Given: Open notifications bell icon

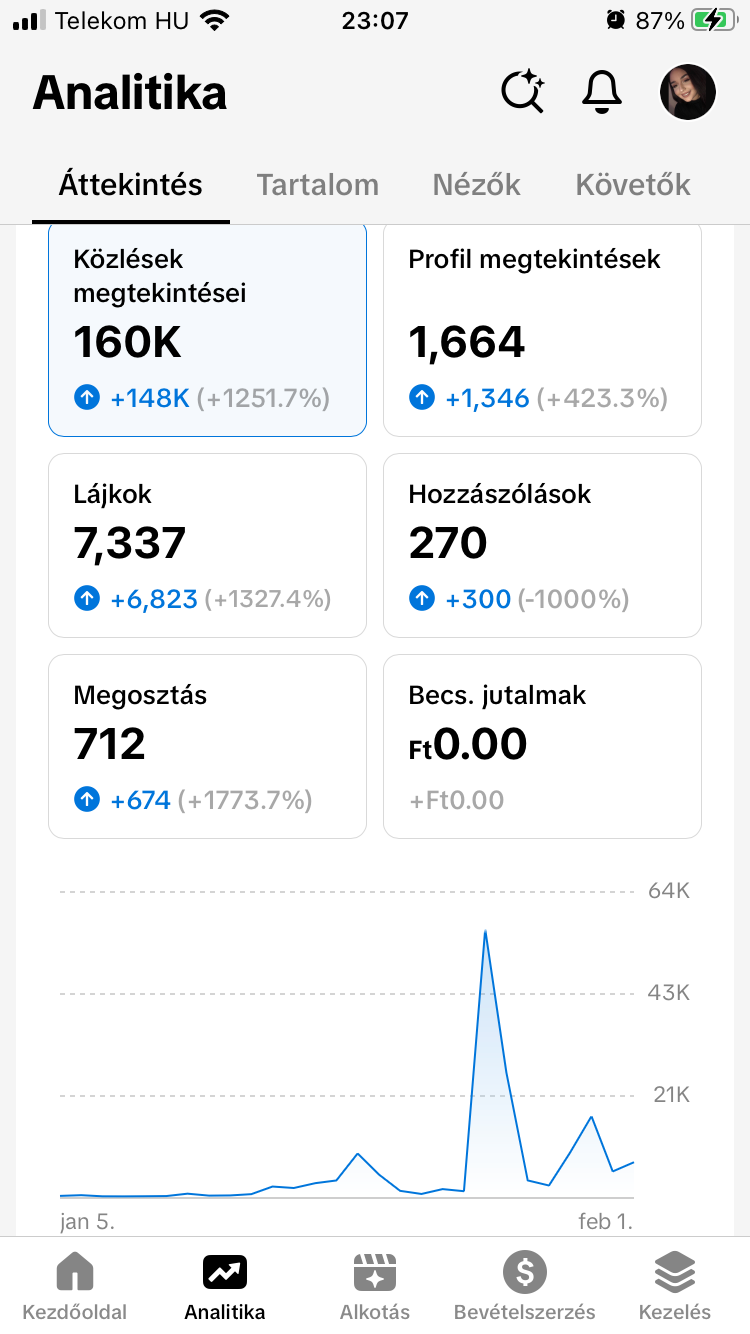Looking at the screenshot, I should point(602,93).
